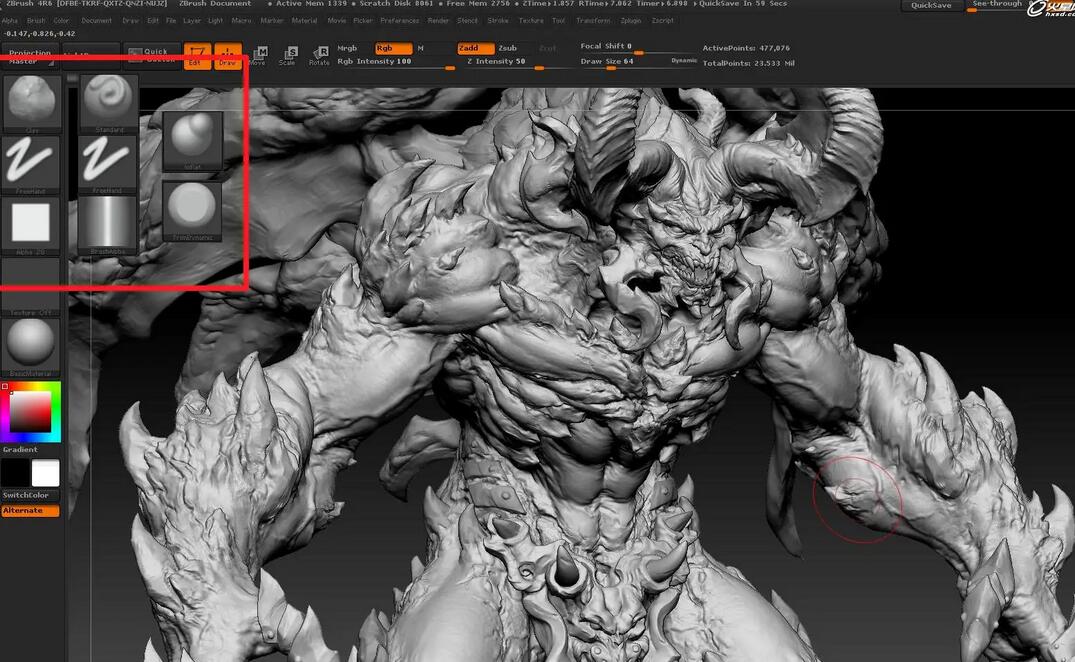1075x662 pixels.
Task: Open the BasicMaterial sphere picker
Action: tap(31, 347)
